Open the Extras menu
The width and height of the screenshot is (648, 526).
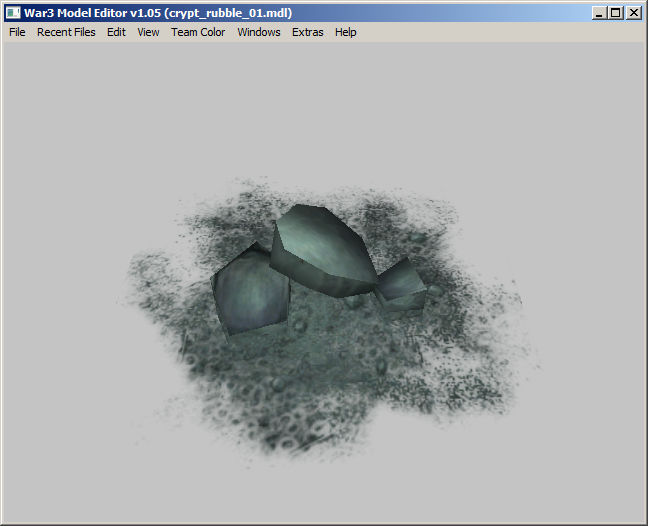307,32
